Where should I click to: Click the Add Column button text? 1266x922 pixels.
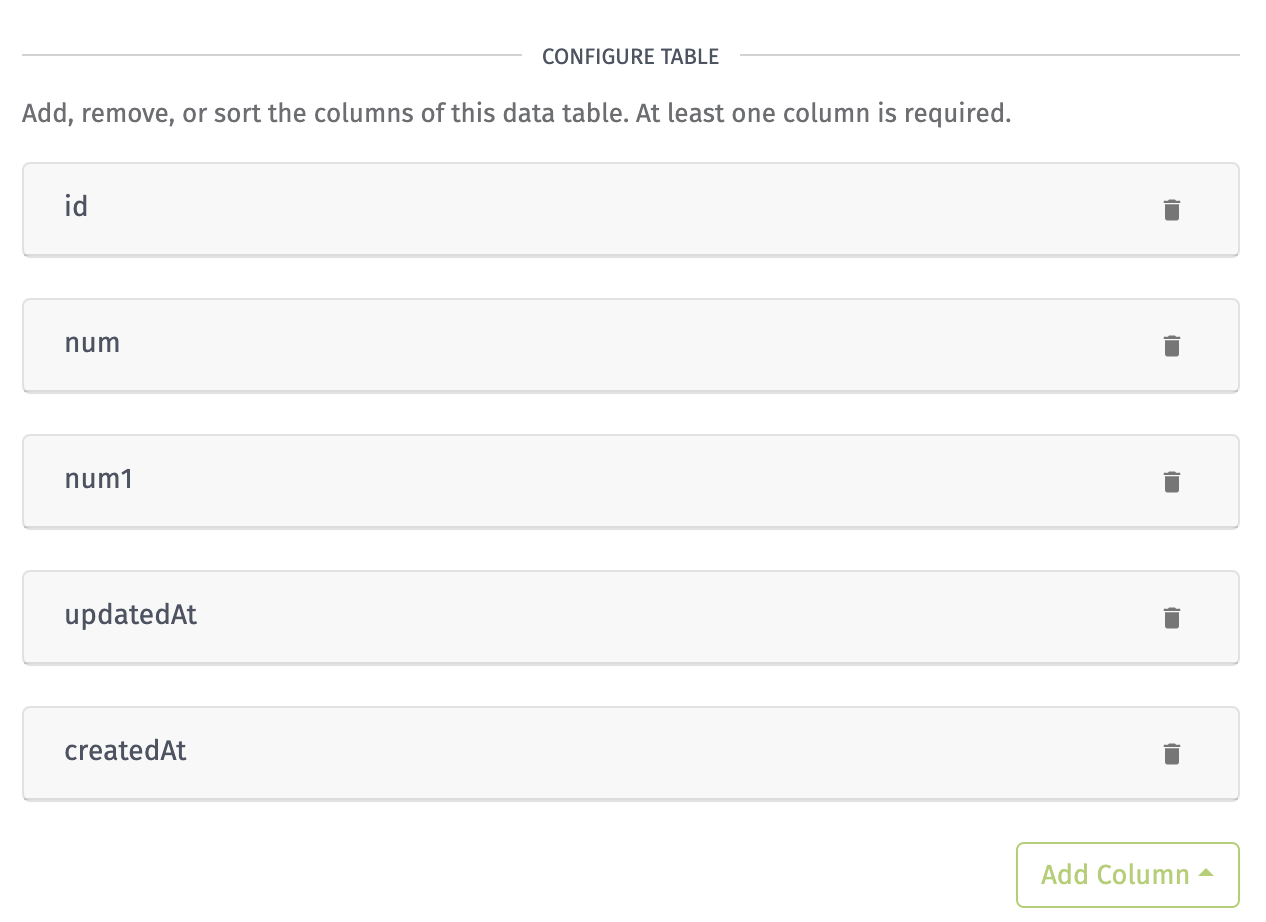tap(1115, 875)
